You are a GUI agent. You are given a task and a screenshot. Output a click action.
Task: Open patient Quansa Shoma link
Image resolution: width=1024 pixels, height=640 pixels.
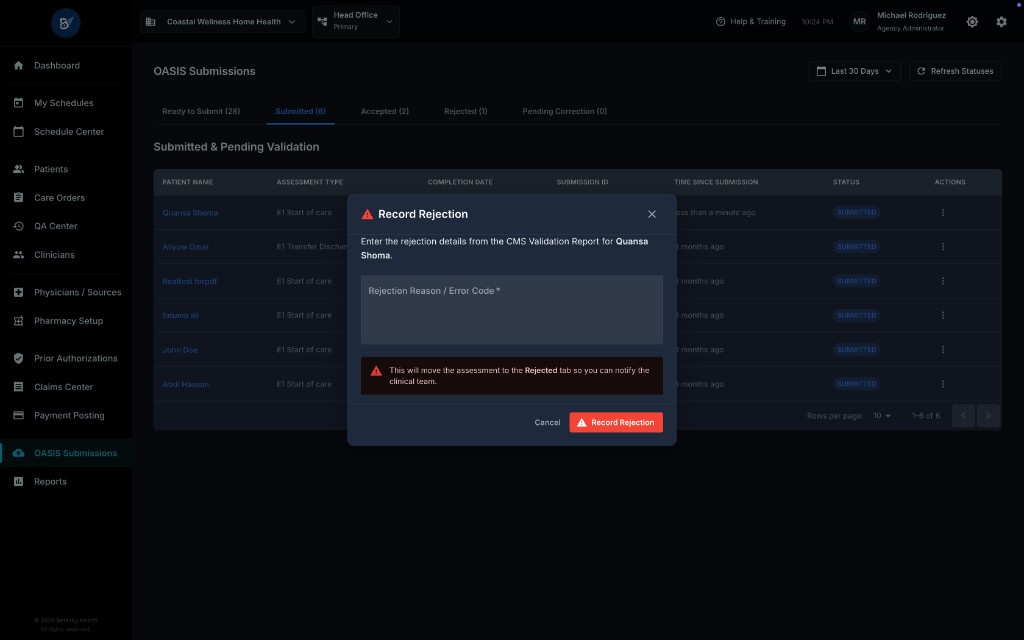(x=190, y=213)
